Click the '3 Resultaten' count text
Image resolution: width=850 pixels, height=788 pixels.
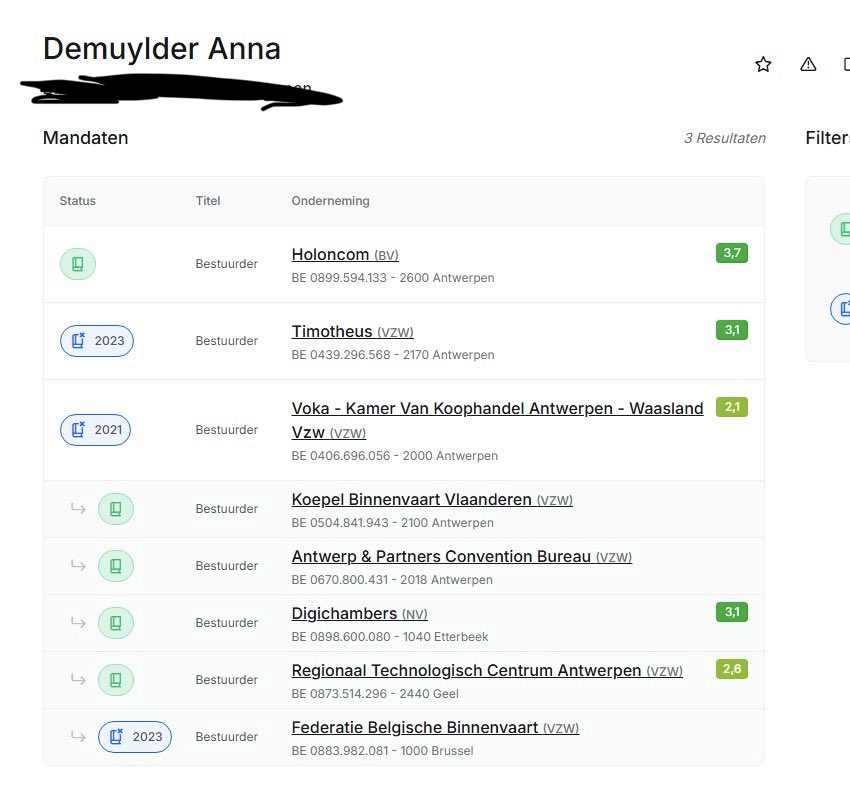725,138
